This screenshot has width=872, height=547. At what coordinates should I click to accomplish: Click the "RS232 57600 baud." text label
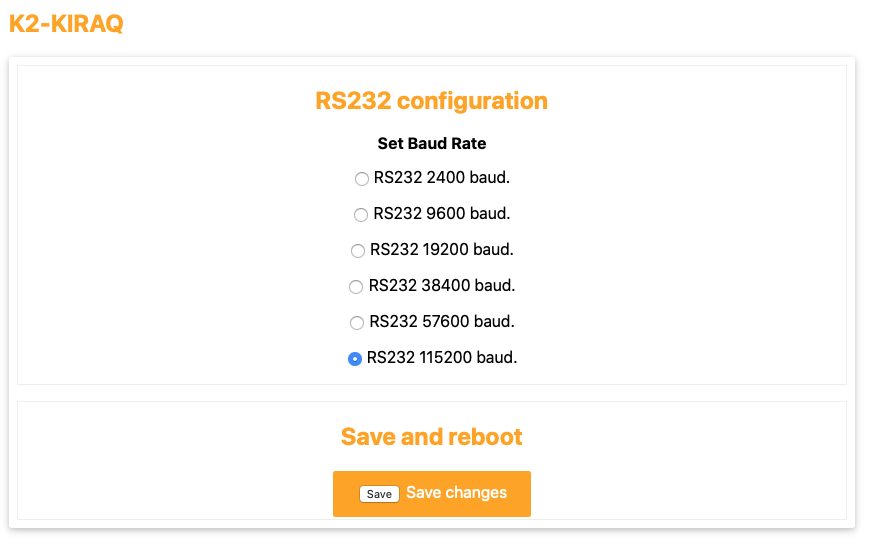click(442, 322)
